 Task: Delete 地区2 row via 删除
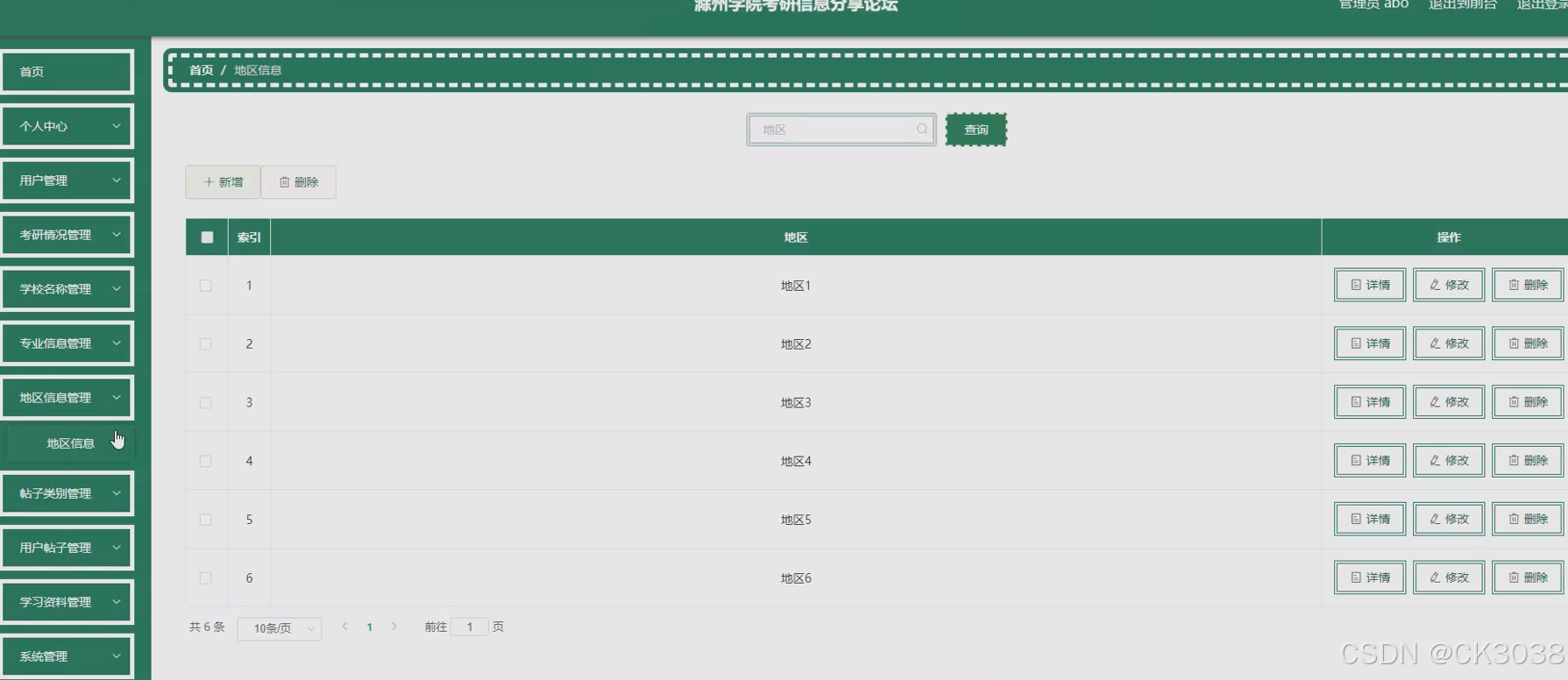tap(1528, 344)
